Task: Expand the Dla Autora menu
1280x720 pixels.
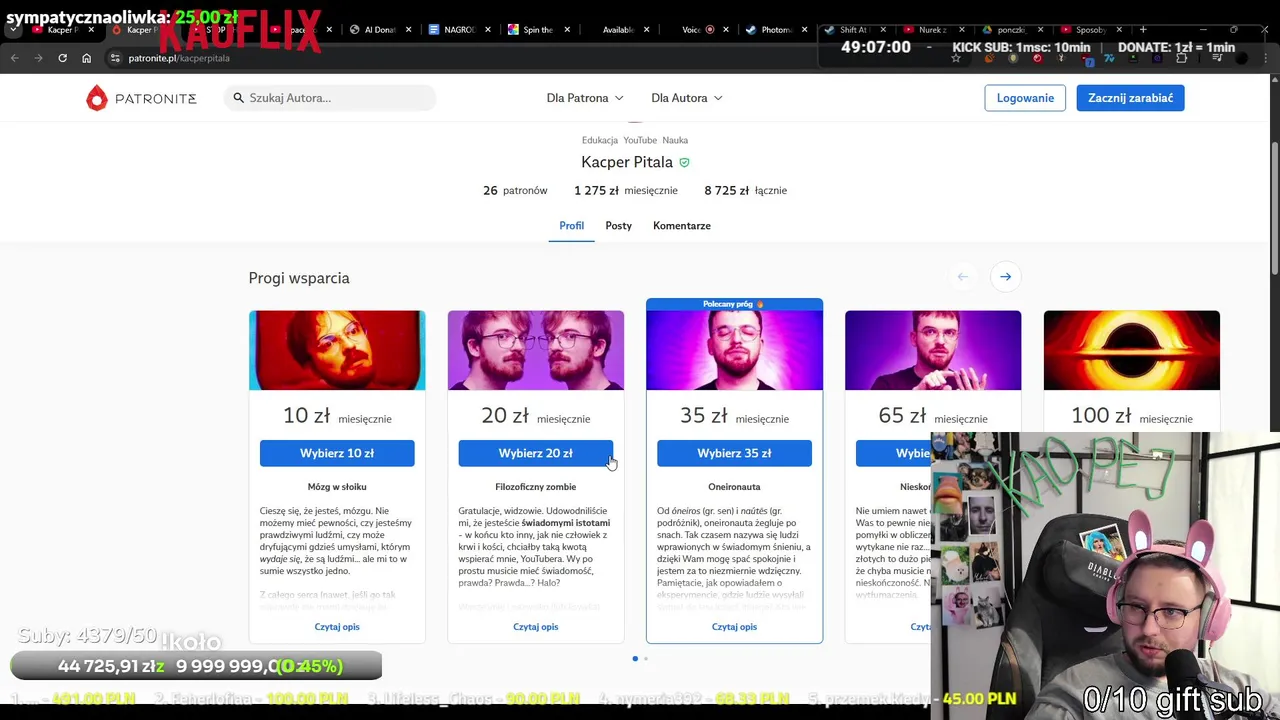Action: click(x=687, y=98)
